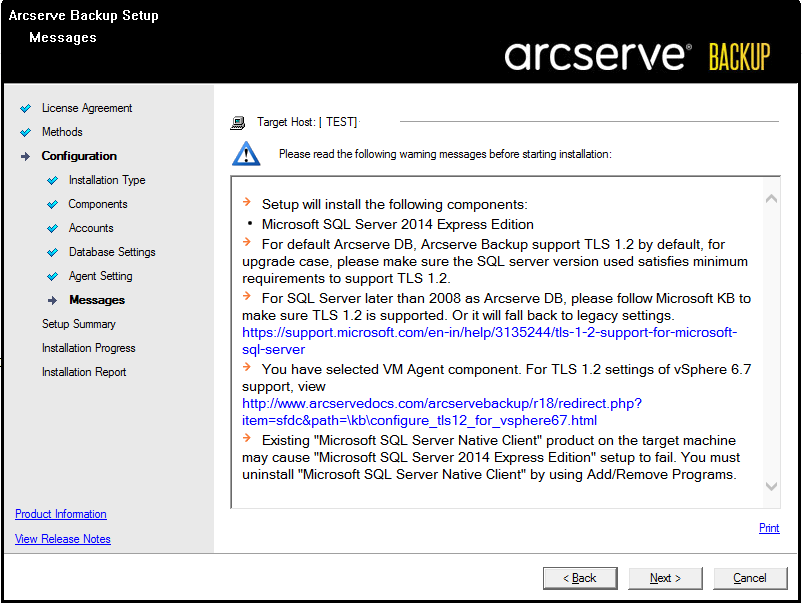
Task: Cancel the setup wizard
Action: 749,578
